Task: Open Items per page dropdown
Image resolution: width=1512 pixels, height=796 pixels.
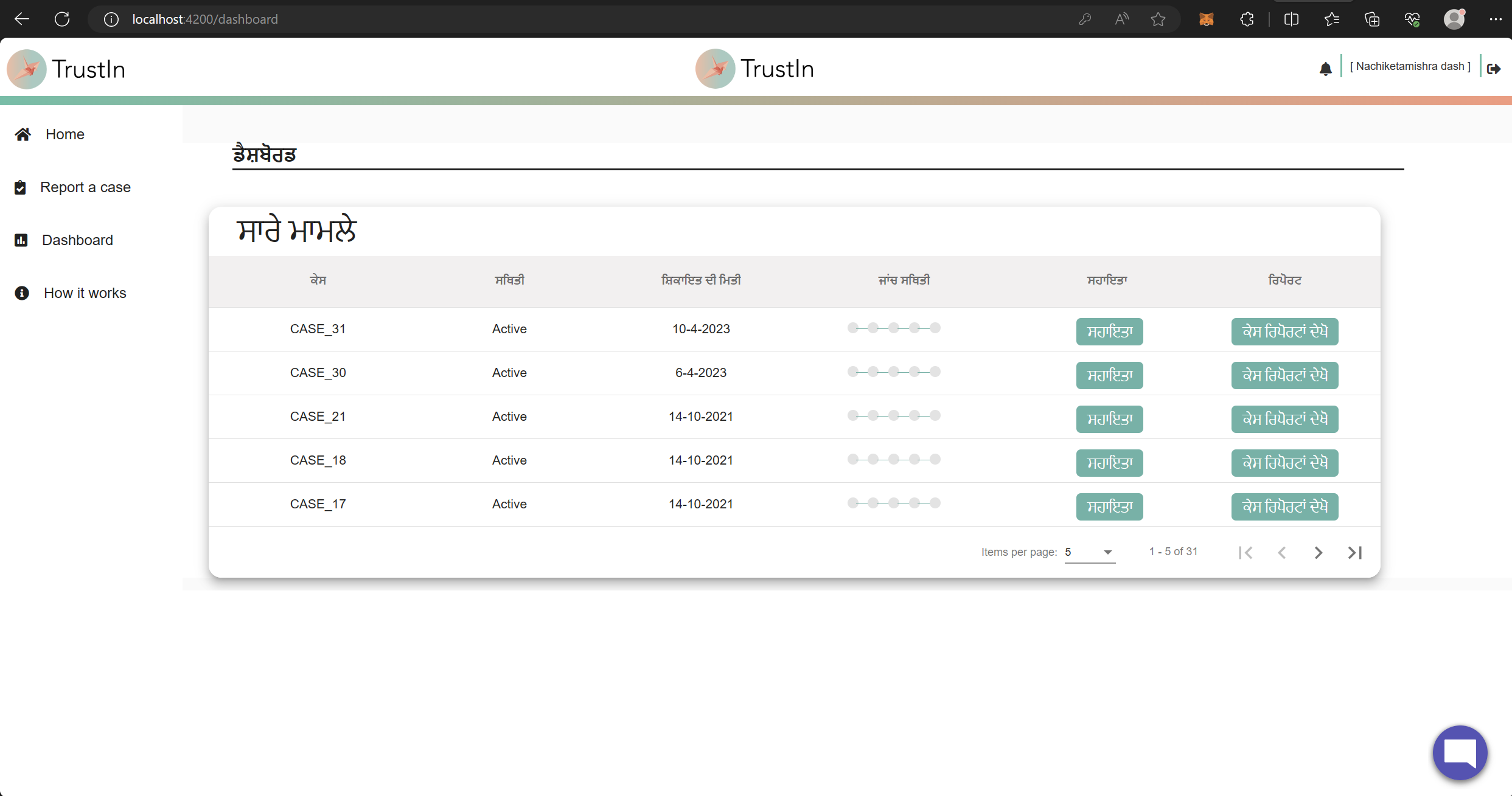Action: pyautogui.click(x=1089, y=552)
